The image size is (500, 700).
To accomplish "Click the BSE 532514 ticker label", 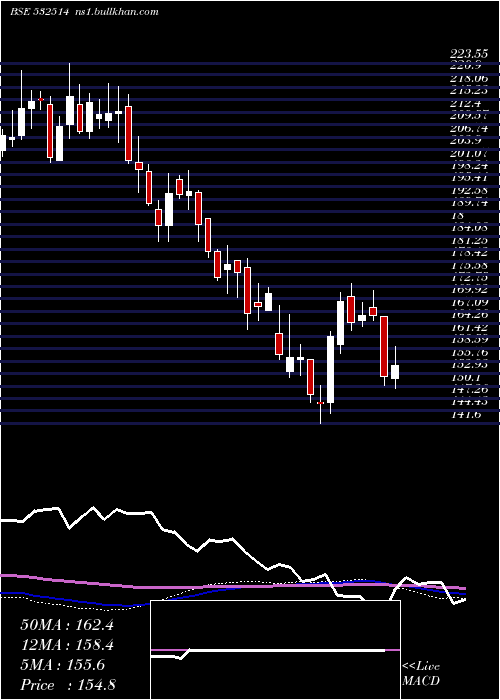I will [39, 12].
